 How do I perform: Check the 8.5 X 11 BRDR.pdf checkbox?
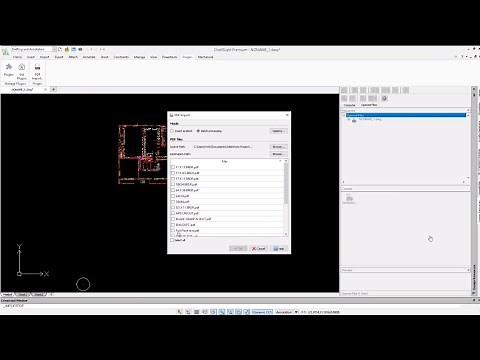(x=173, y=208)
